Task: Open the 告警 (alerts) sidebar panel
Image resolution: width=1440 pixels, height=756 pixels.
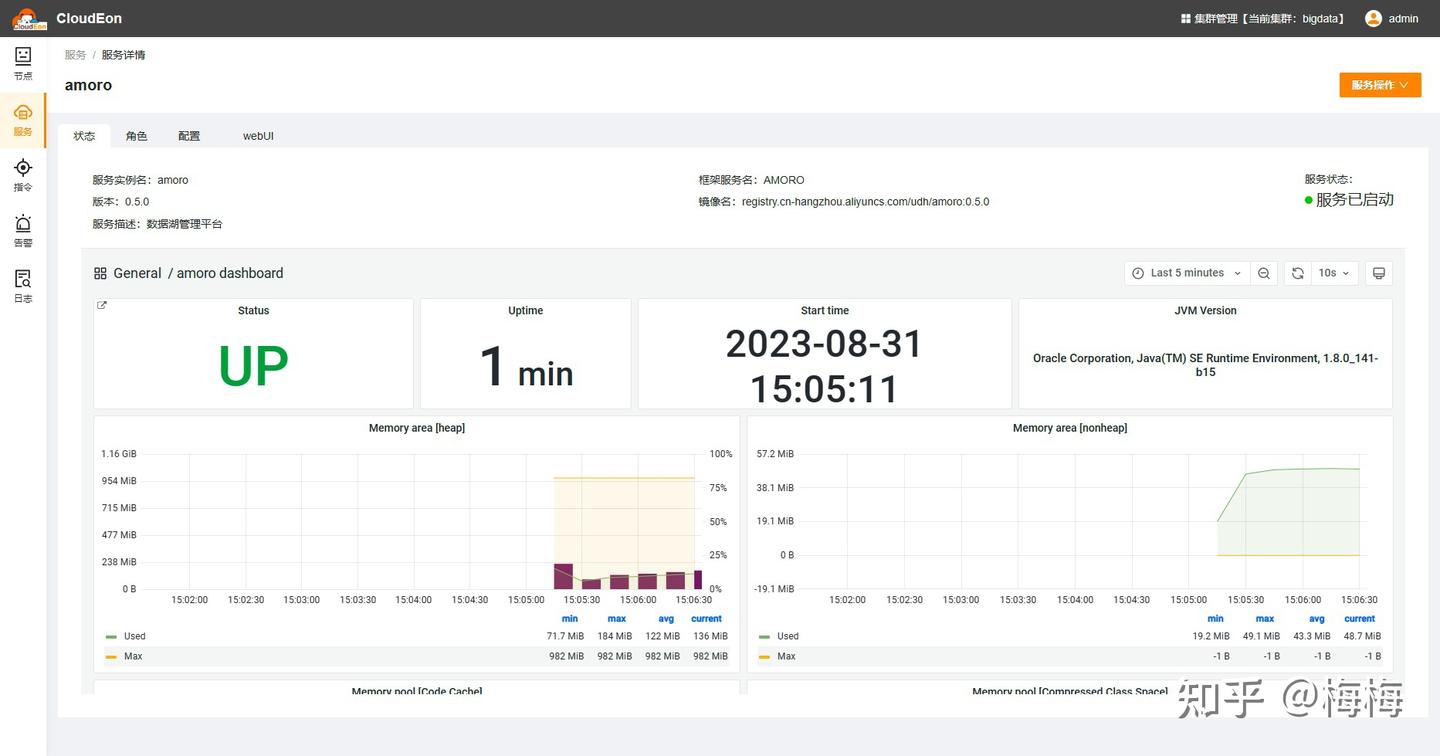Action: coord(22,232)
